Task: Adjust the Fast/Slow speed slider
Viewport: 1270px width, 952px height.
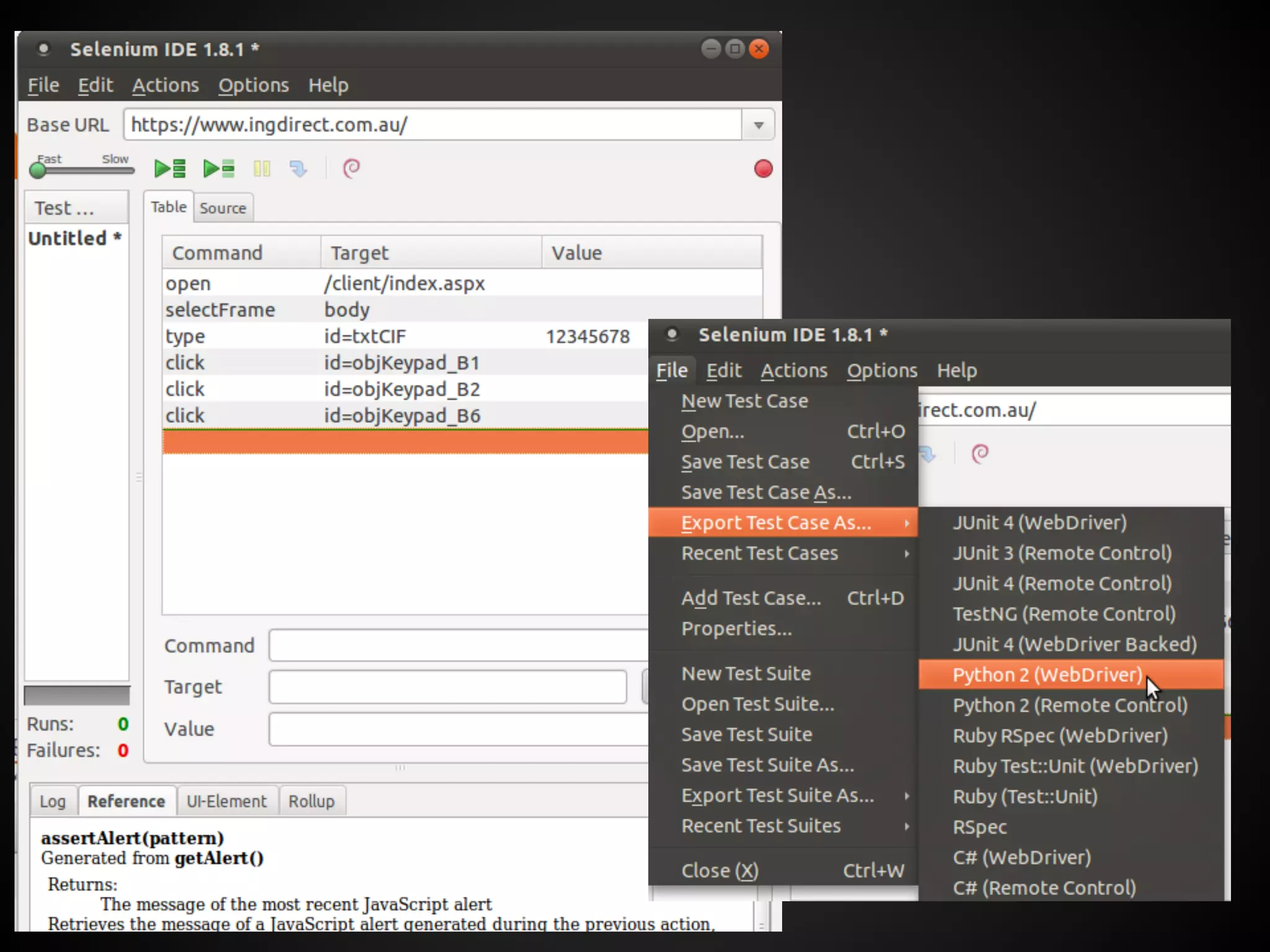Action: (81, 170)
